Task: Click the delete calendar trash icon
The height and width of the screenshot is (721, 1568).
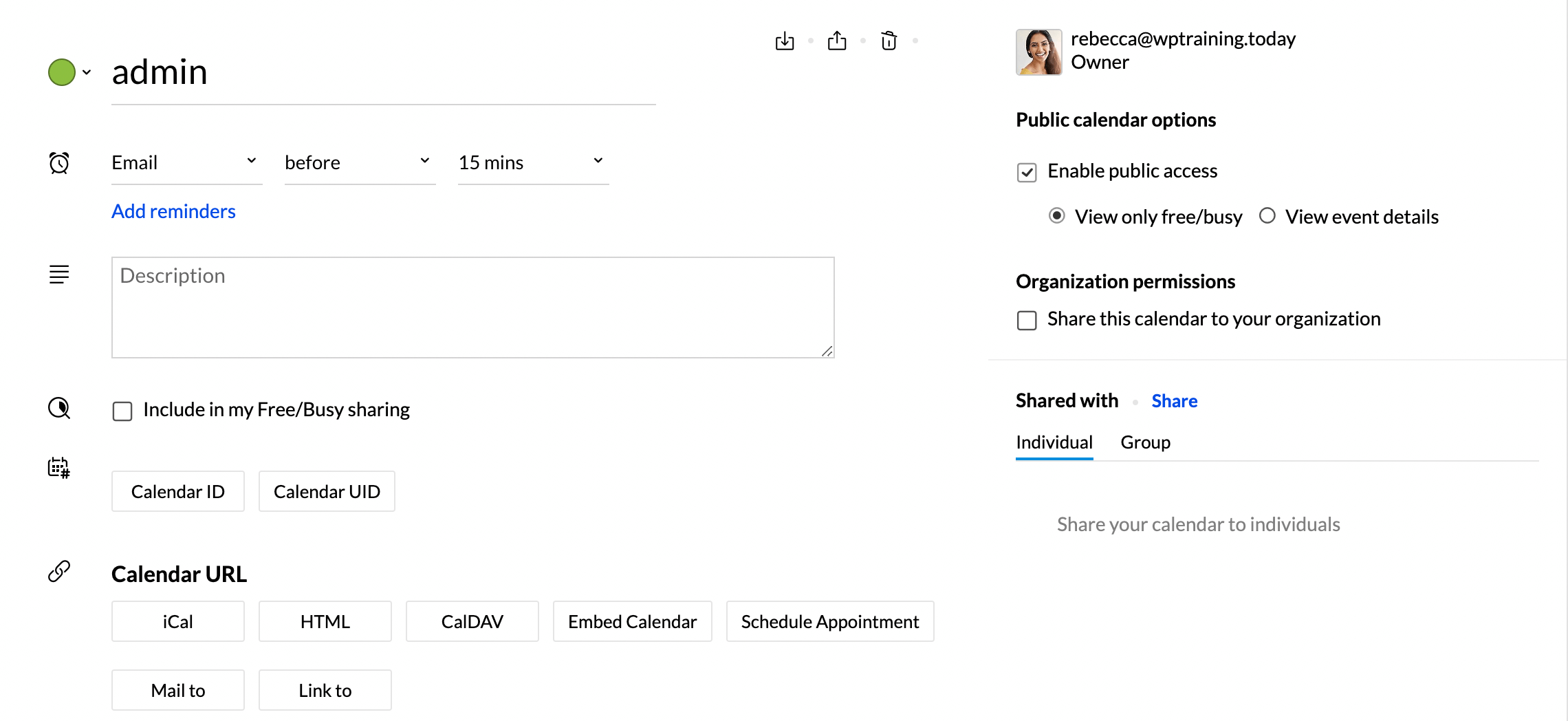Action: (889, 41)
